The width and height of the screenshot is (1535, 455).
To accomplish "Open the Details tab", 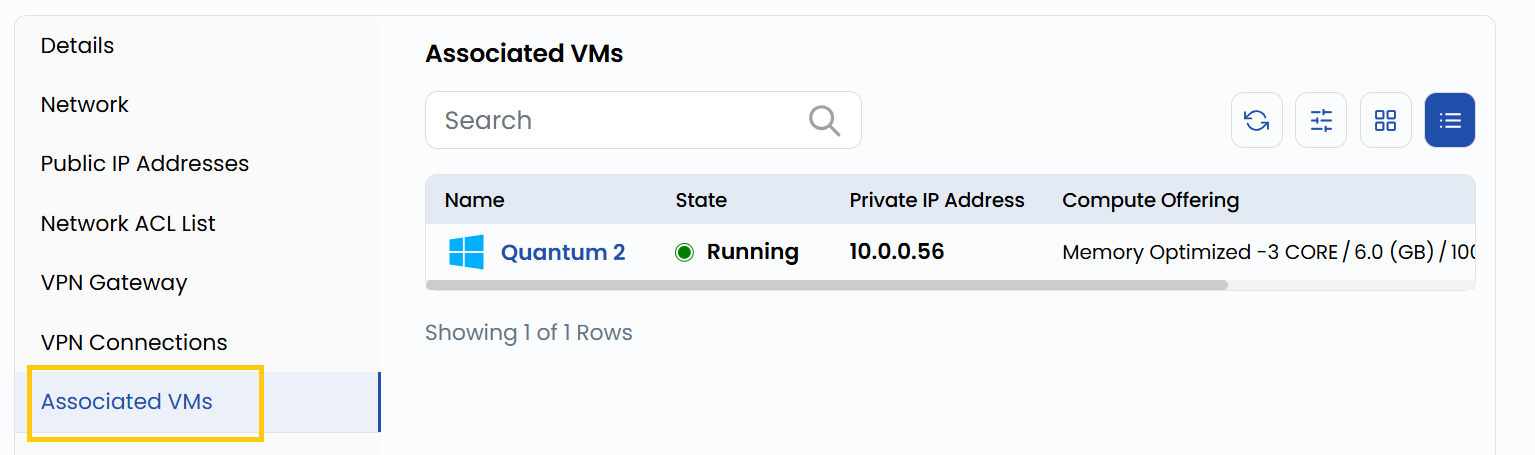I will (77, 46).
